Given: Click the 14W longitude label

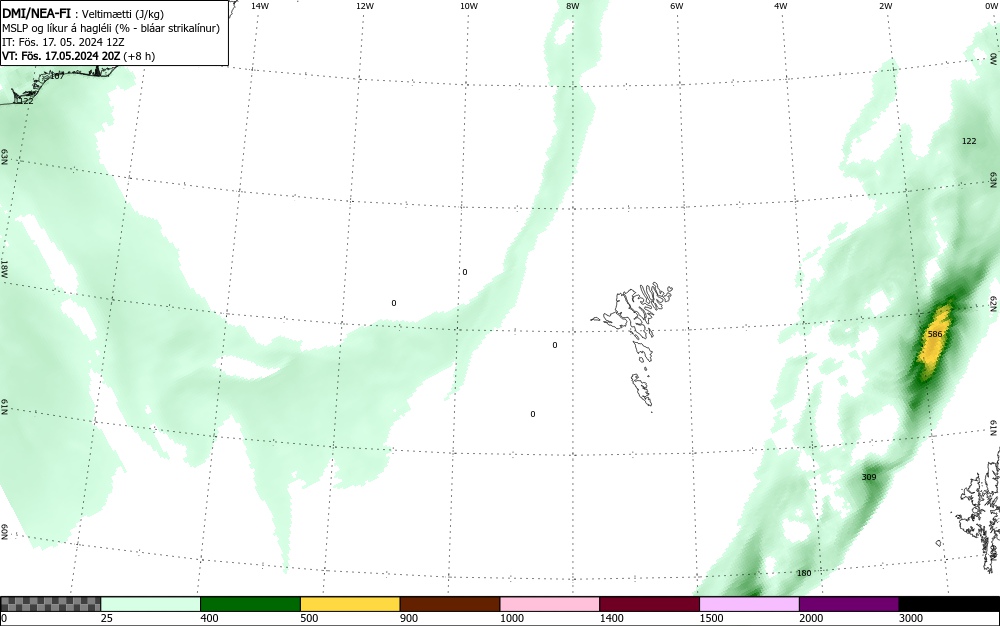Looking at the screenshot, I should pyautogui.click(x=260, y=6).
